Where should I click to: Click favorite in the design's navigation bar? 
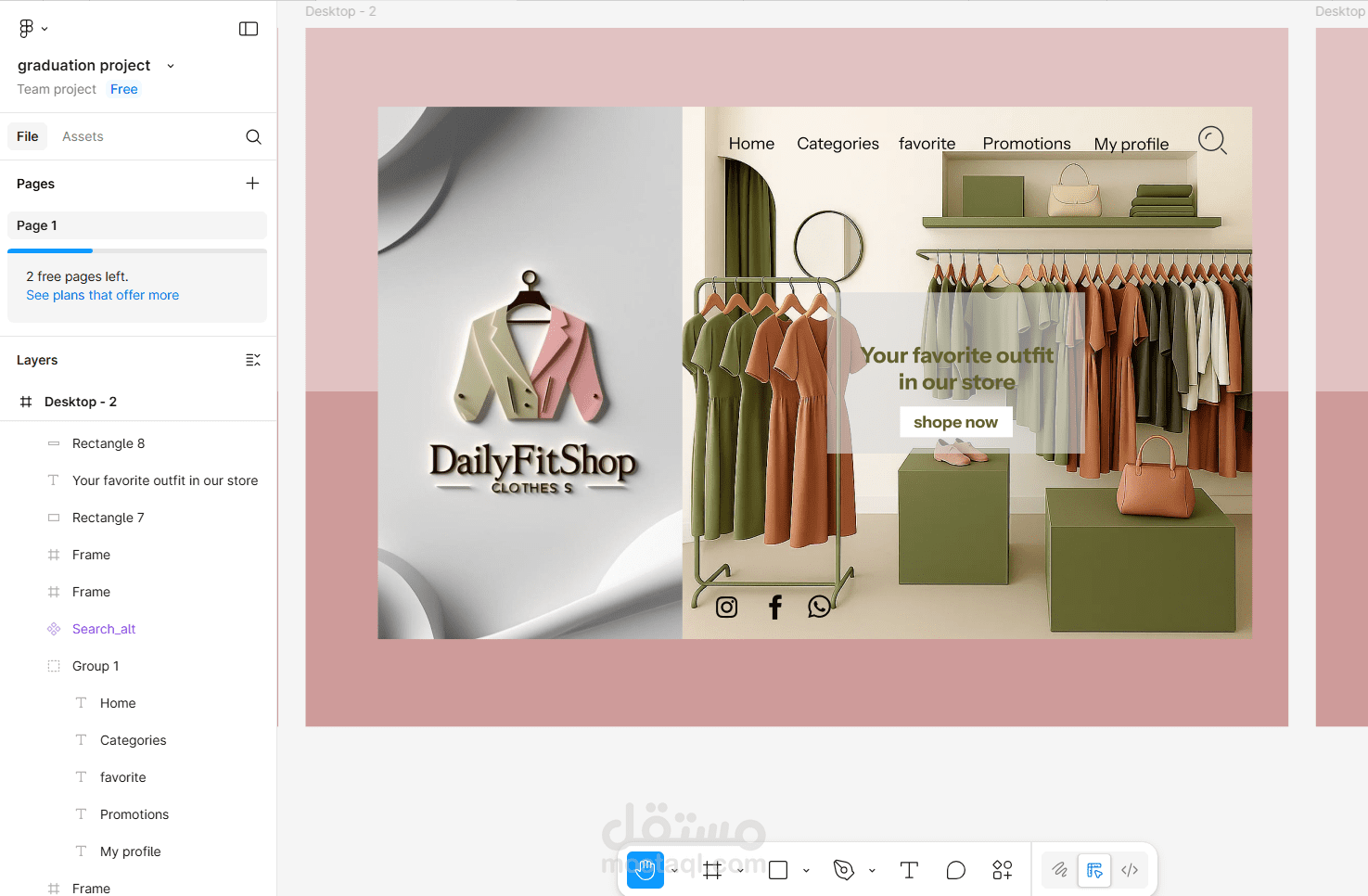pyautogui.click(x=927, y=144)
